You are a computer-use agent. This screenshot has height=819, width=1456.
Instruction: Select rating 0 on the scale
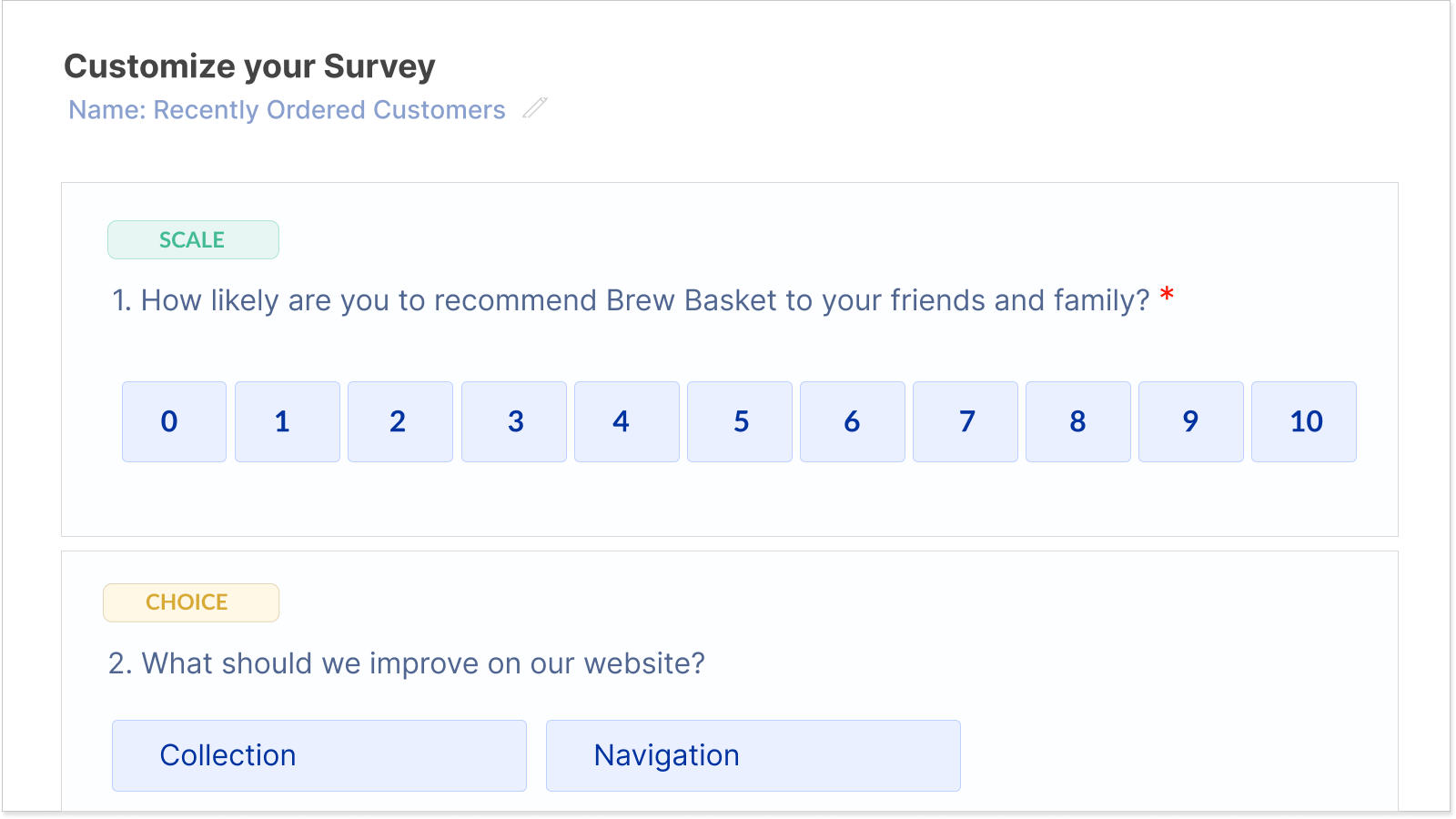point(173,421)
